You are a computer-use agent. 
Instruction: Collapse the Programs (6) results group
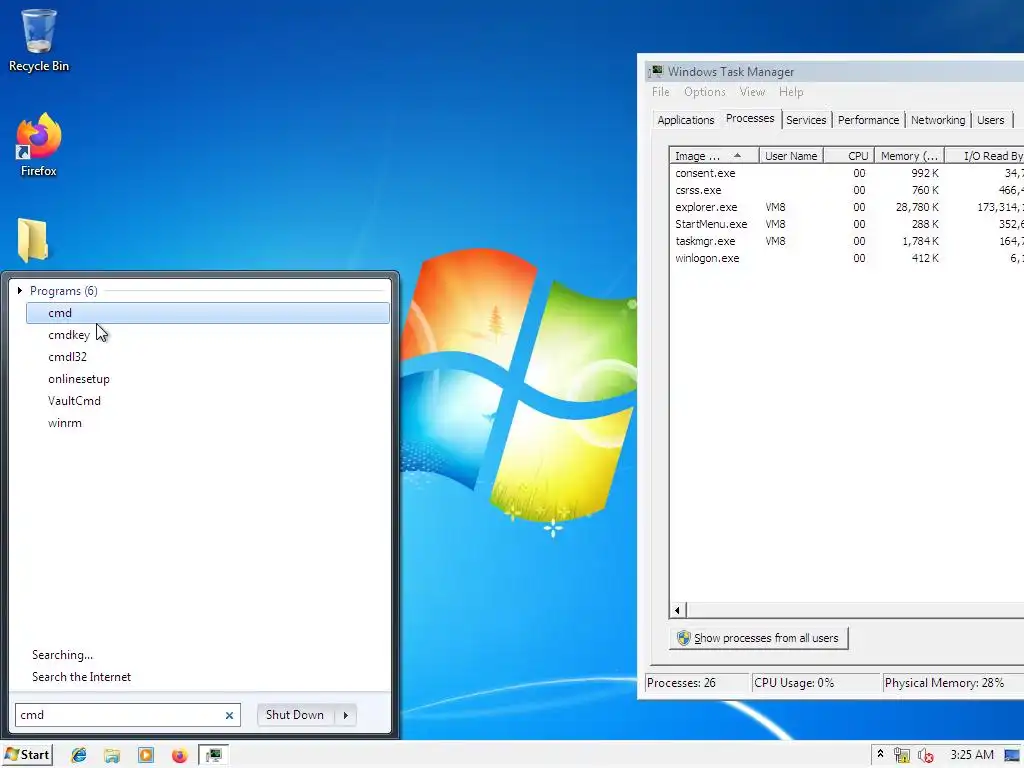click(x=20, y=291)
